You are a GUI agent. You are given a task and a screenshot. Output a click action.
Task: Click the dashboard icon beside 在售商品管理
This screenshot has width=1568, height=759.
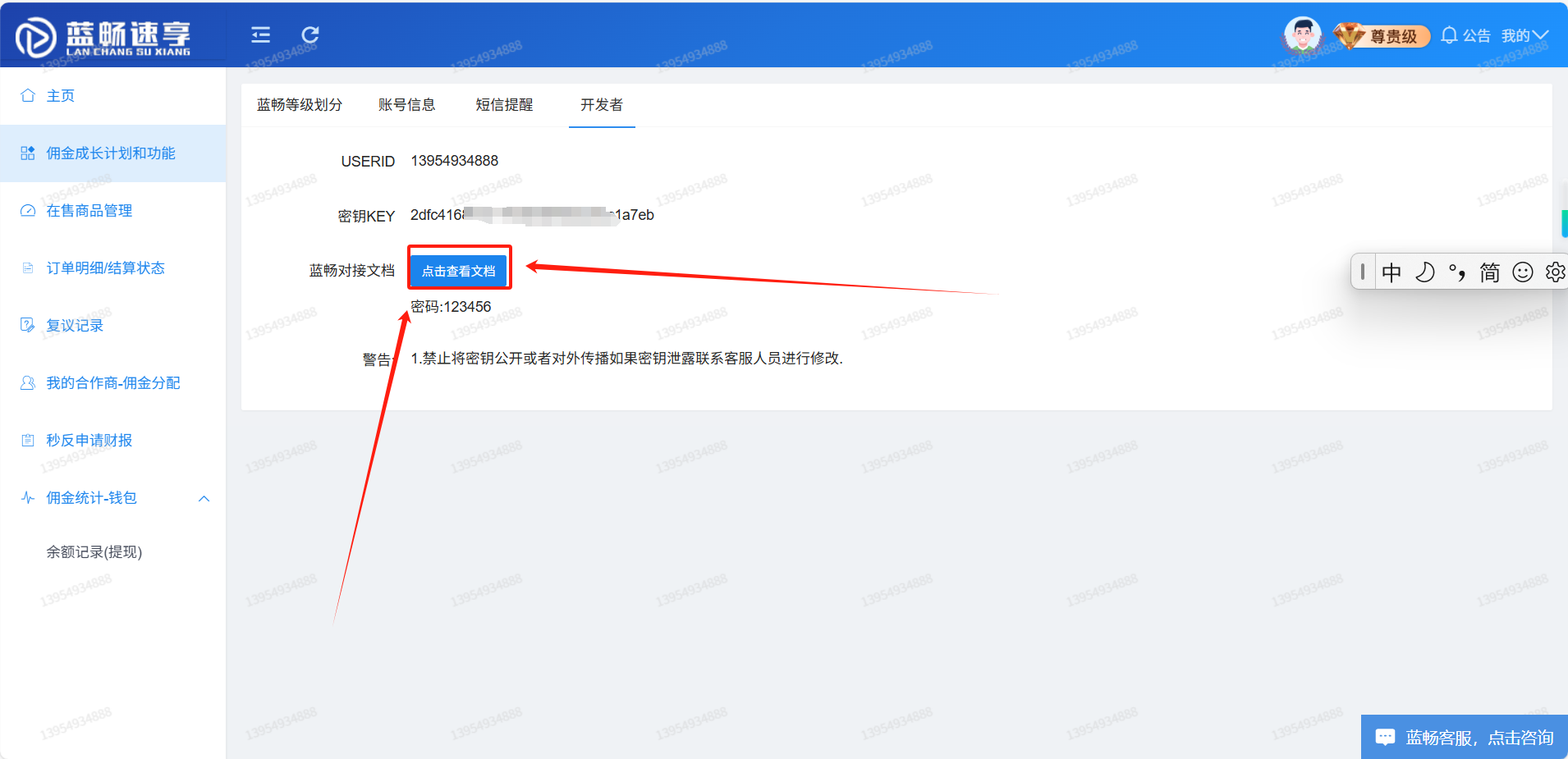28,210
